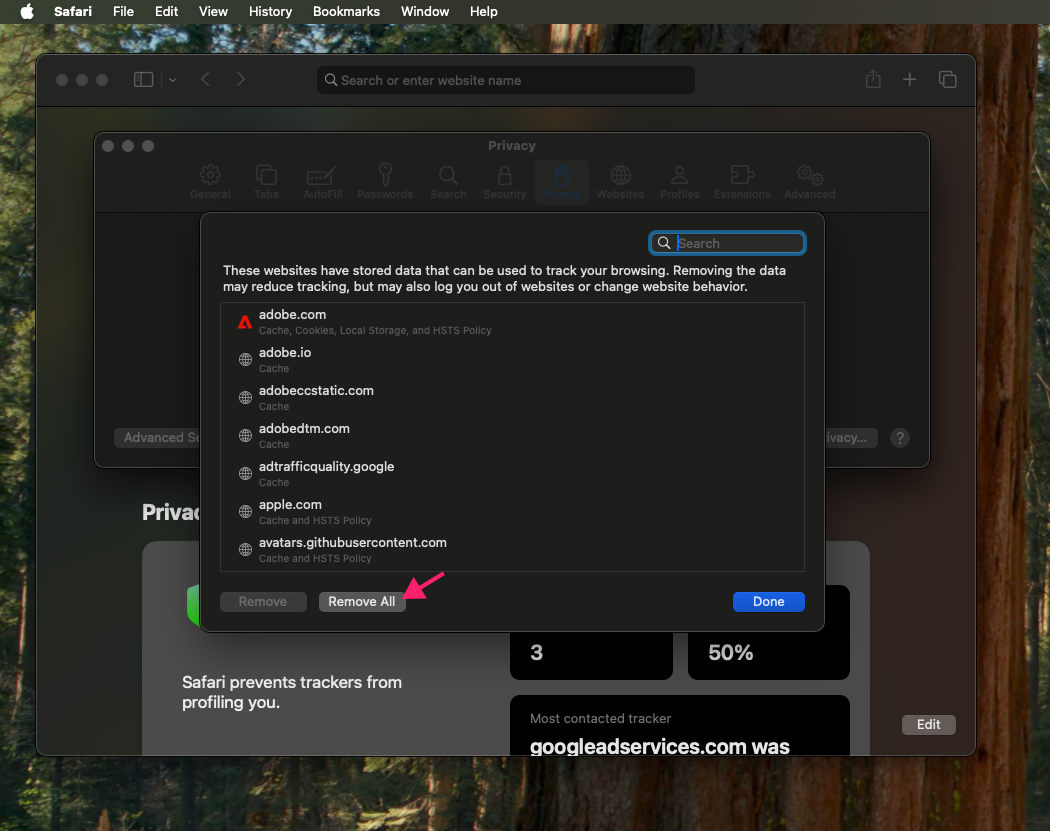Switch to the Advanced settings tab

coord(810,182)
